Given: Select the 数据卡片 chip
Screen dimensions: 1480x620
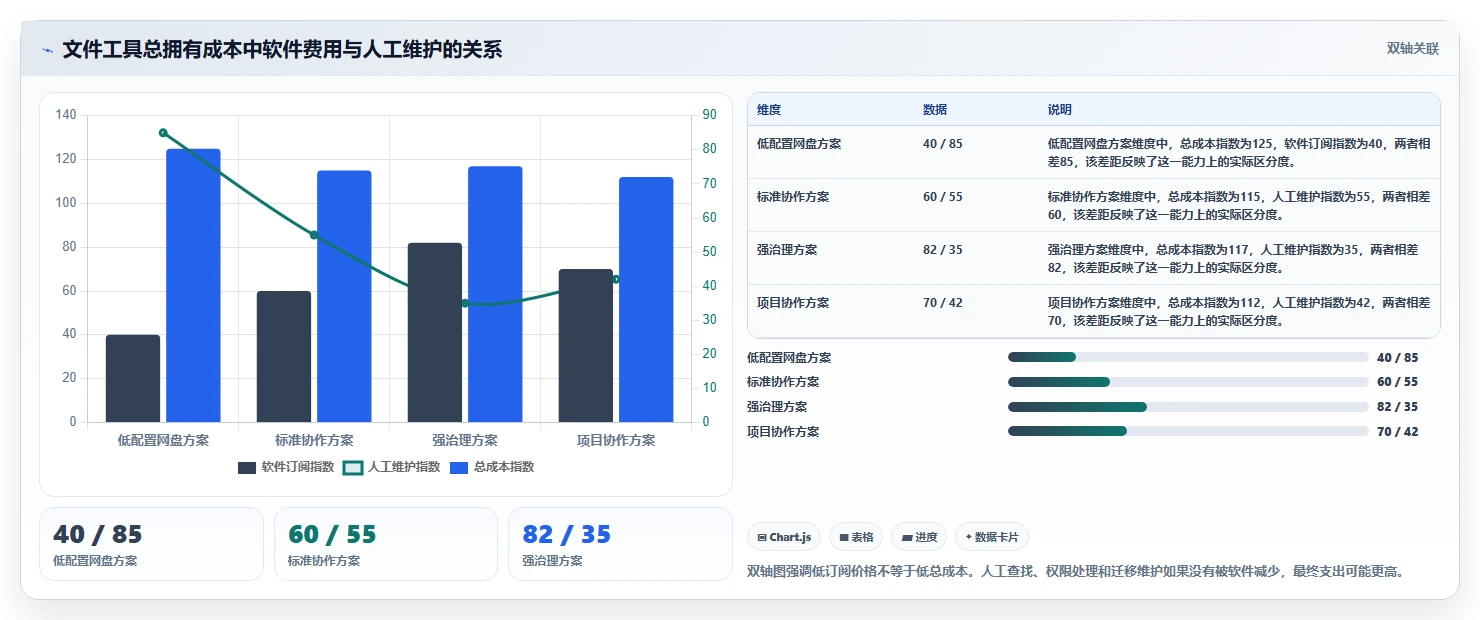Looking at the screenshot, I should (992, 537).
